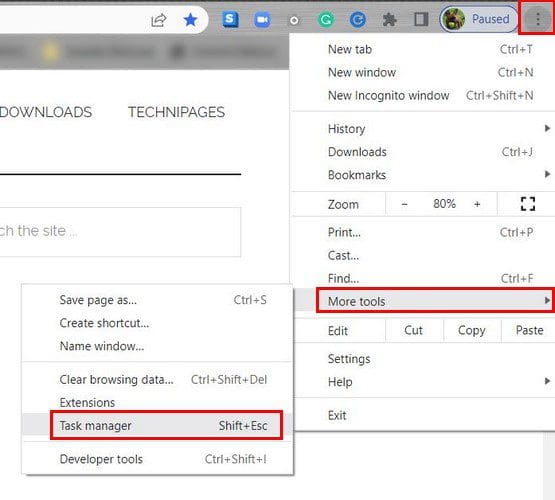Expand the Bookmarks submenu
Viewport: 555px width, 500px height.
[423, 175]
